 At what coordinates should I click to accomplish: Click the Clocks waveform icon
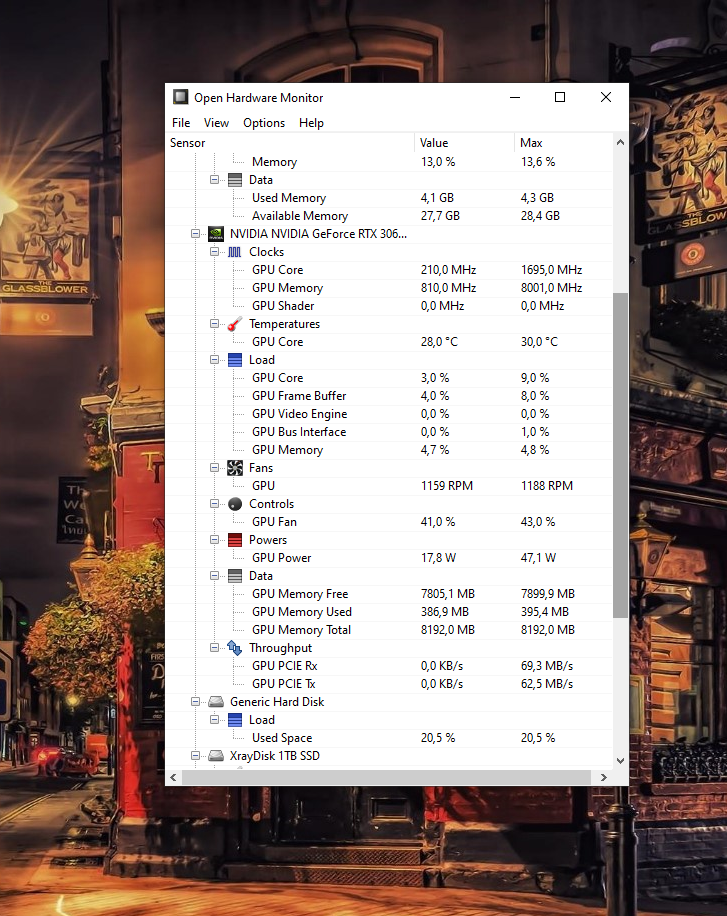[x=234, y=252]
